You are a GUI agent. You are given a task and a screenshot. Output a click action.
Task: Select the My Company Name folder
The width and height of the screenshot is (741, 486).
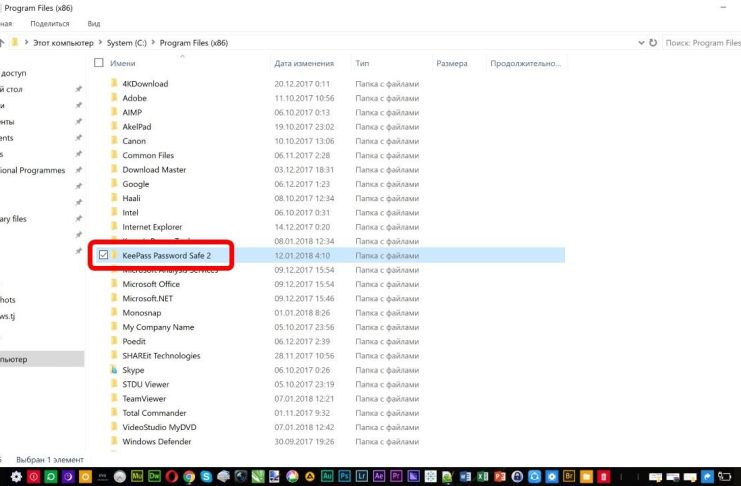(158, 327)
